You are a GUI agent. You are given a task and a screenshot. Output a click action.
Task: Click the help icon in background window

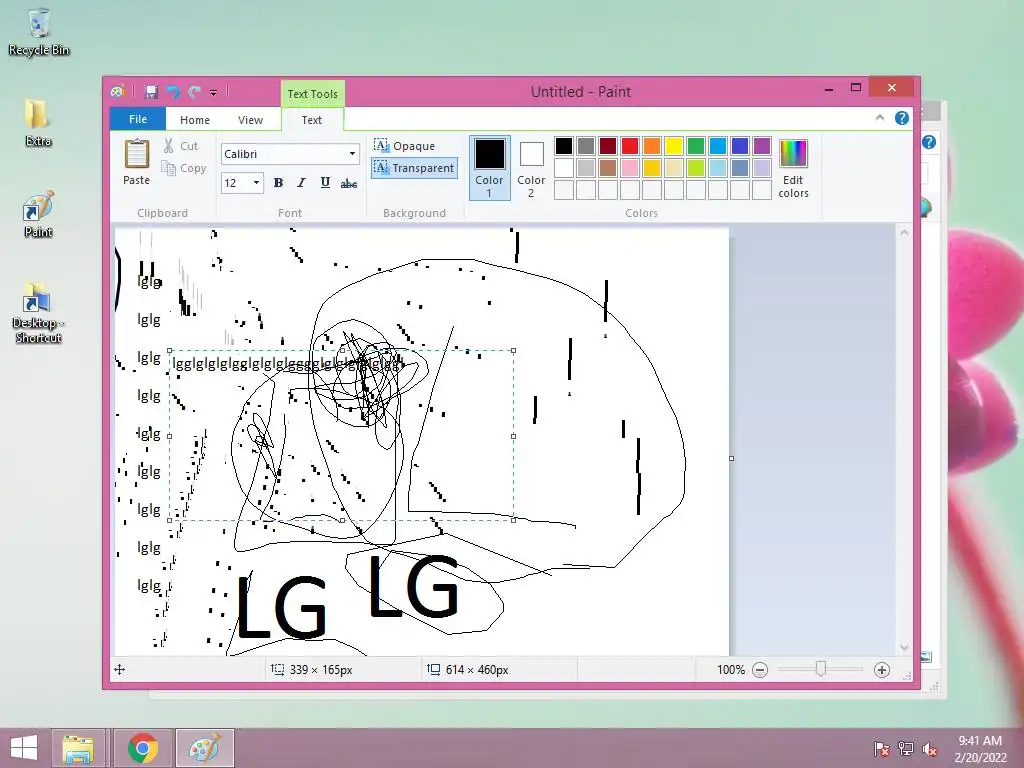(929, 142)
